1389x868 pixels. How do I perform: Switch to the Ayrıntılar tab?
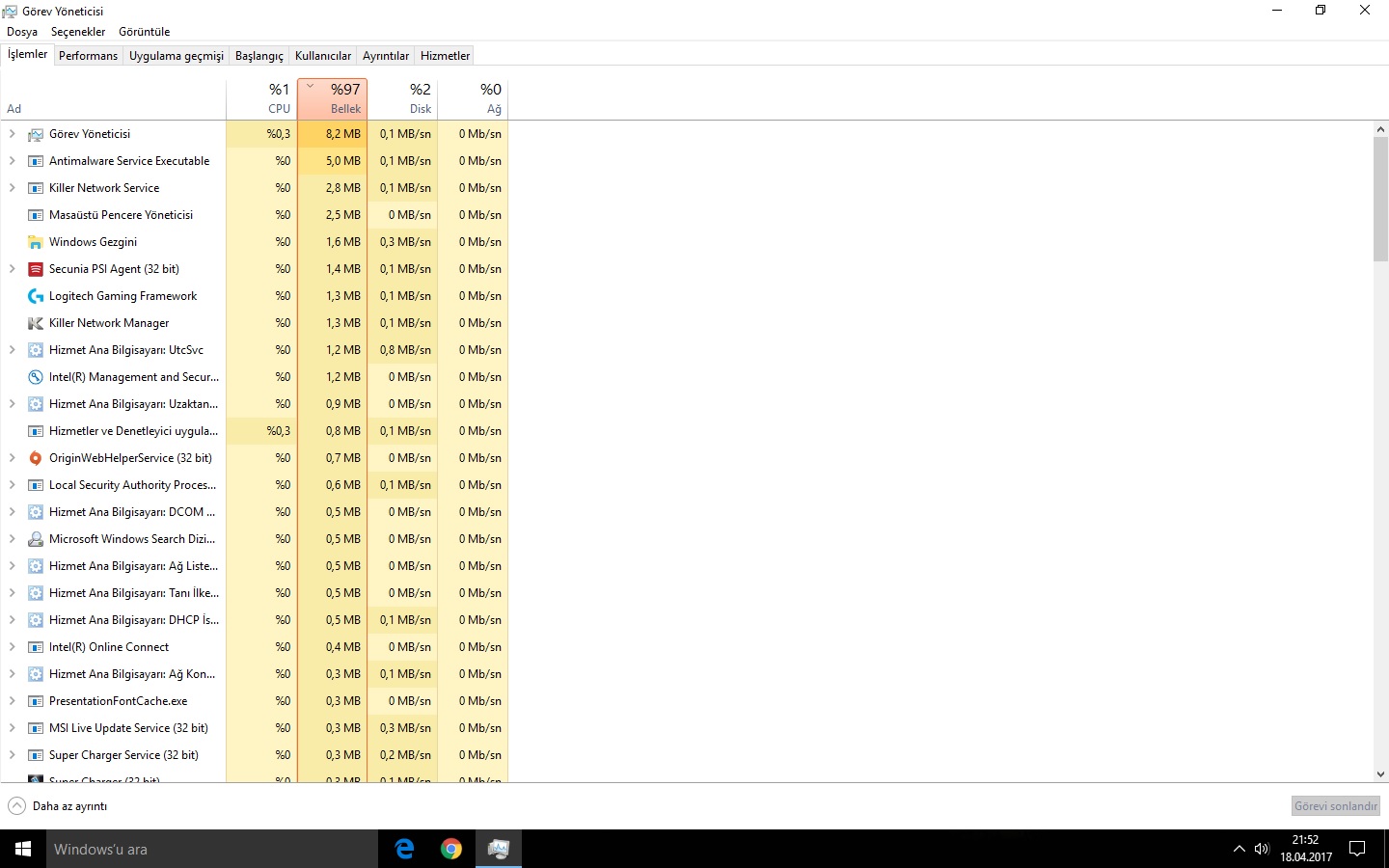[x=386, y=56]
